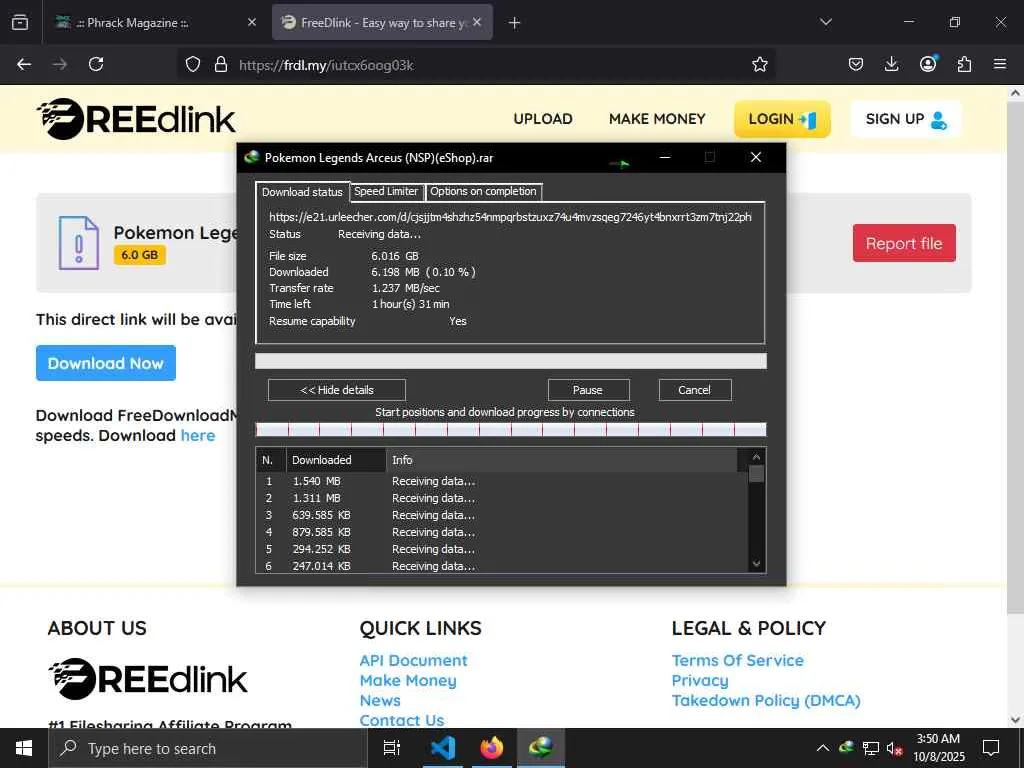This screenshot has height=768, width=1024.
Task: Close the Phrack Magazine tab
Action: coord(252,22)
